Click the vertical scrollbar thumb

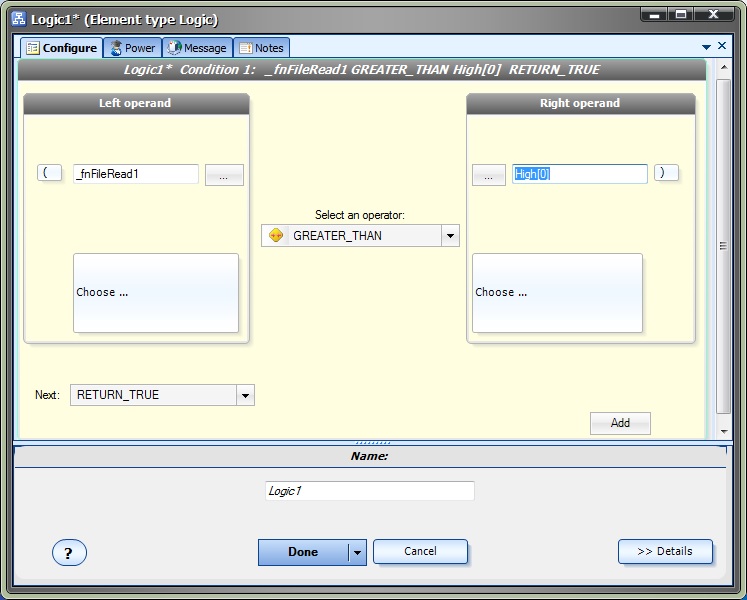click(724, 246)
